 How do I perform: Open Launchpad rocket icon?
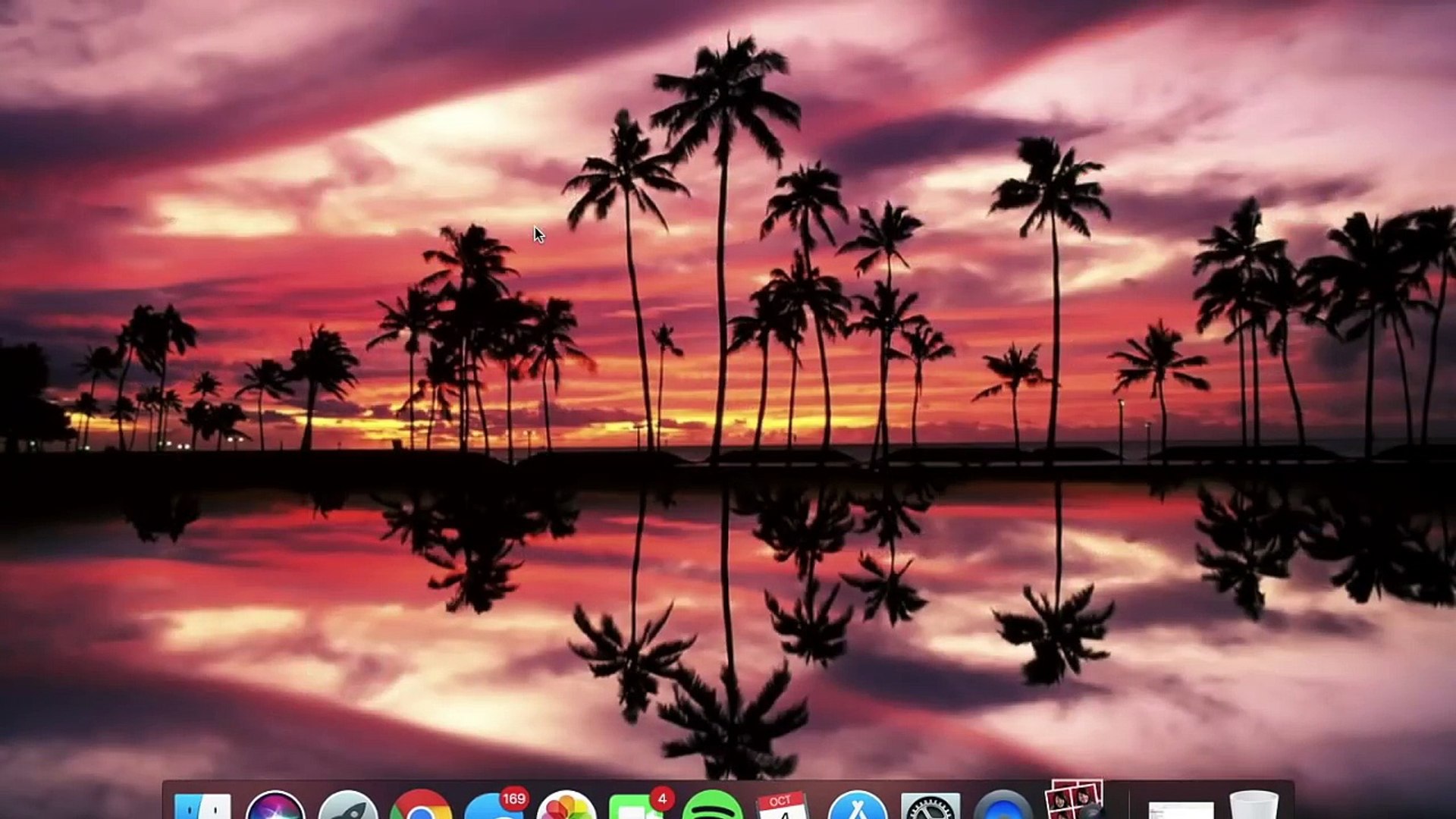[x=348, y=807]
